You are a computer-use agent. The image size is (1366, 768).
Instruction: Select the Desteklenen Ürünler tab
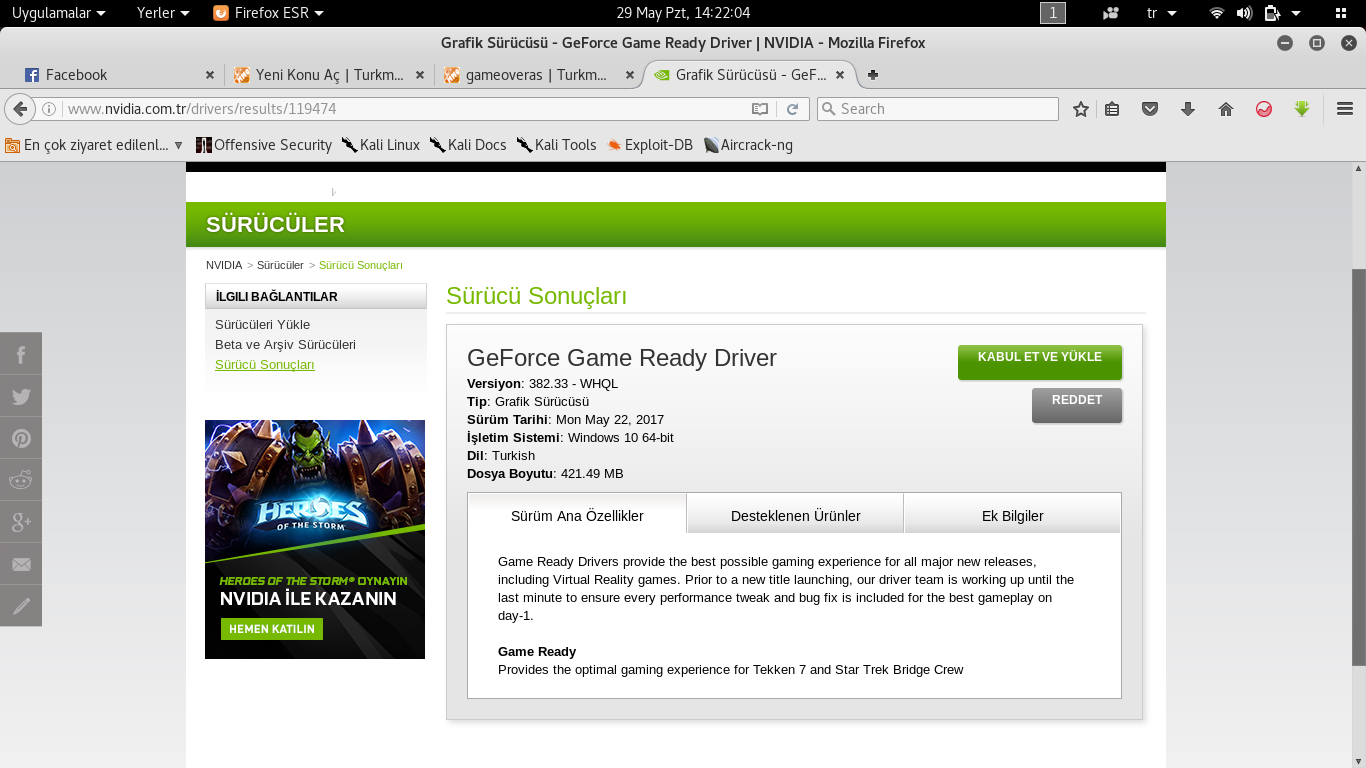796,516
